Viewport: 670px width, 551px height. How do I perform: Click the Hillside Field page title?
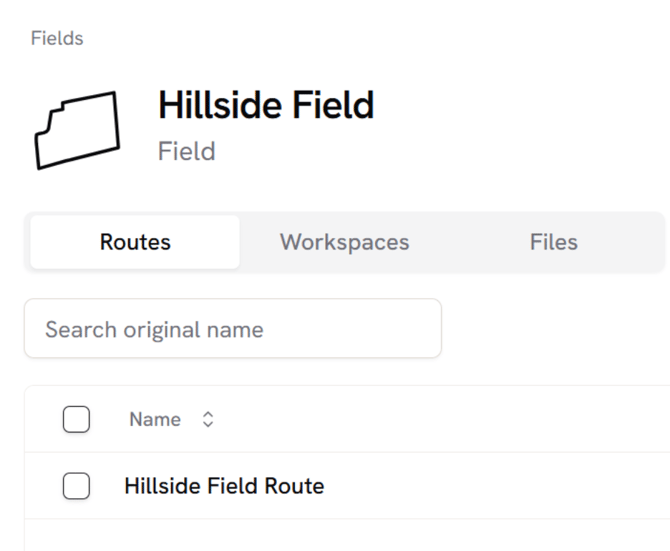(266, 105)
